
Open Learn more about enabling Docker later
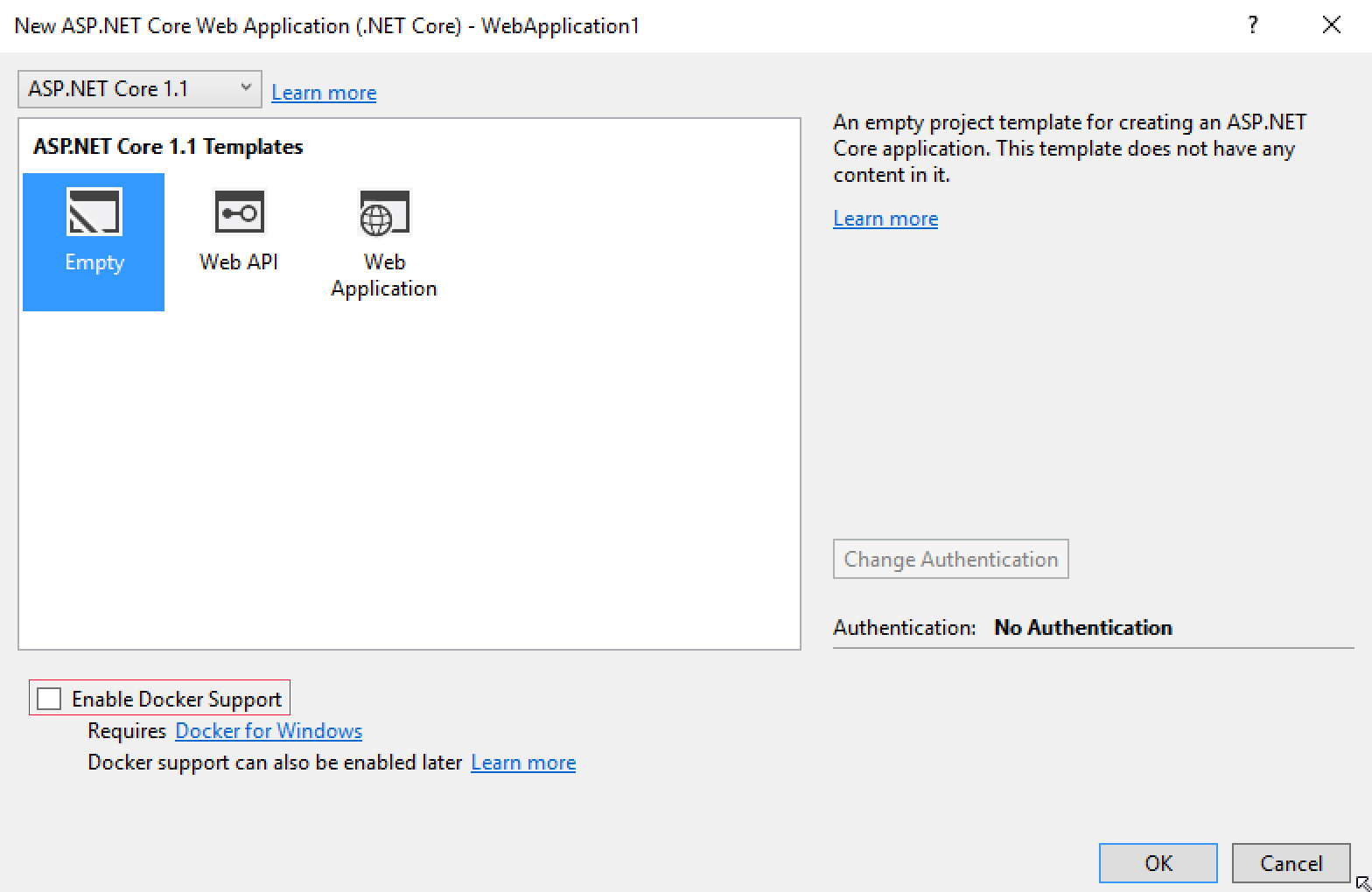(x=523, y=763)
